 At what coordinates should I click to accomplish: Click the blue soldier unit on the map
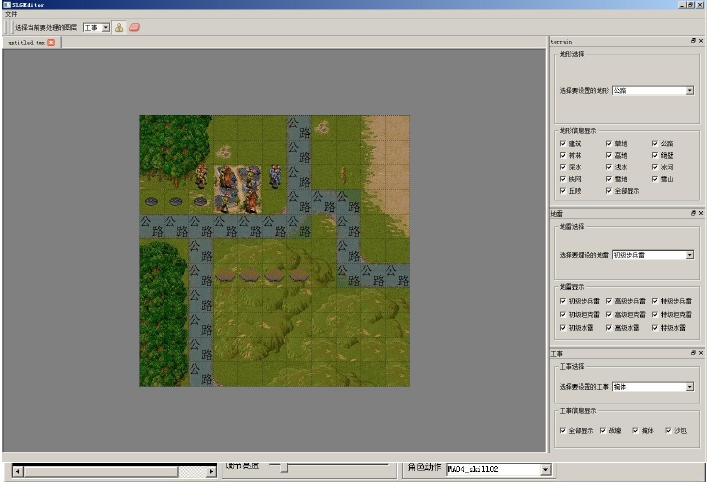click(x=274, y=176)
